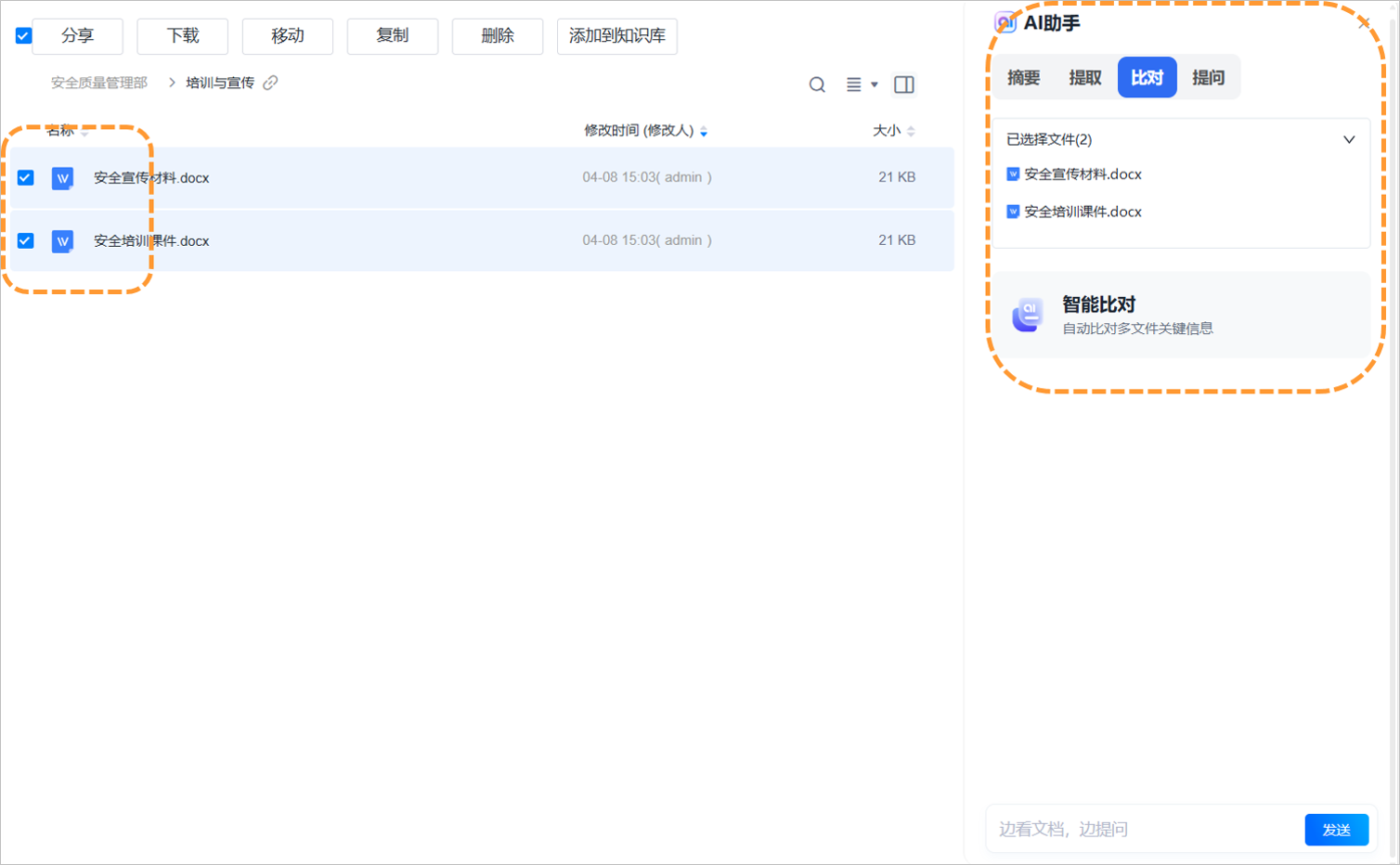Viewport: 1400px width, 865px height.
Task: Click the search magnifier icon
Action: pos(817,84)
